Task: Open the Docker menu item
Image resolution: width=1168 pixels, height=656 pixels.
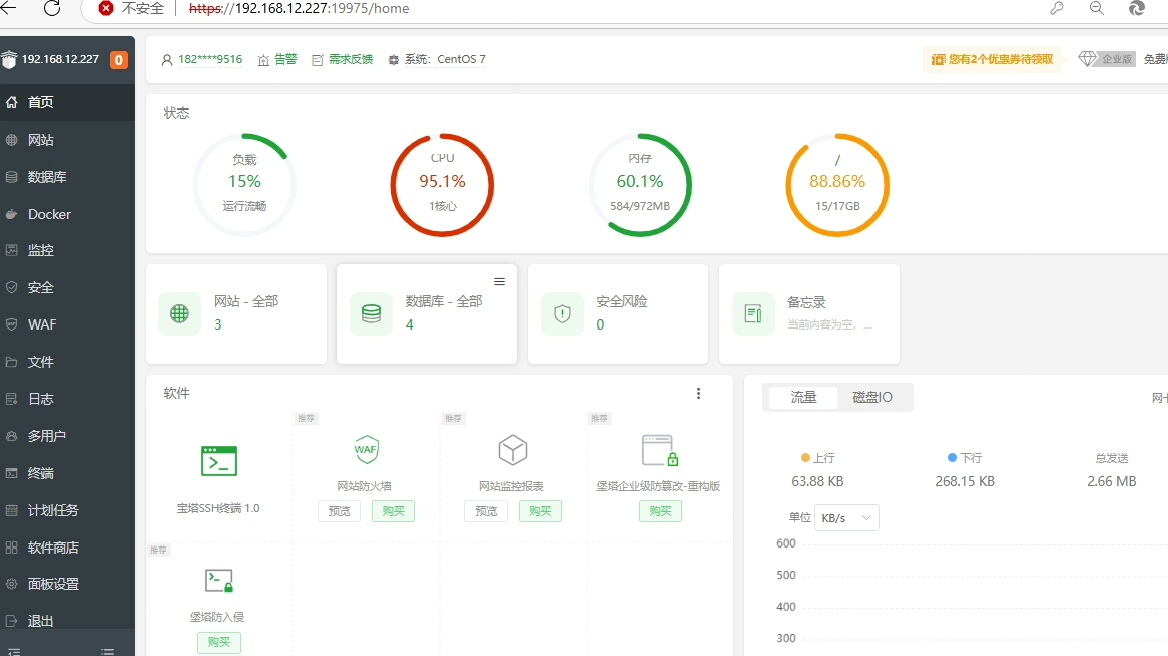Action: point(67,214)
